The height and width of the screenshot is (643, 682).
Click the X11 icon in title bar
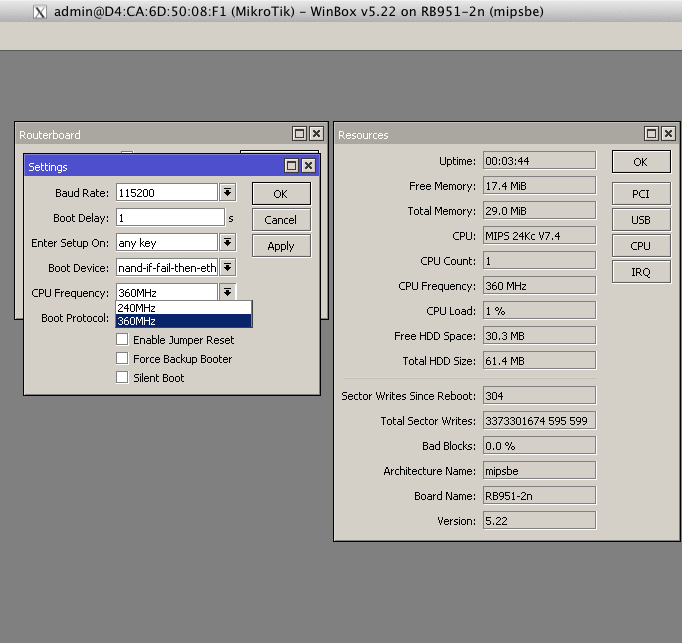[40, 12]
